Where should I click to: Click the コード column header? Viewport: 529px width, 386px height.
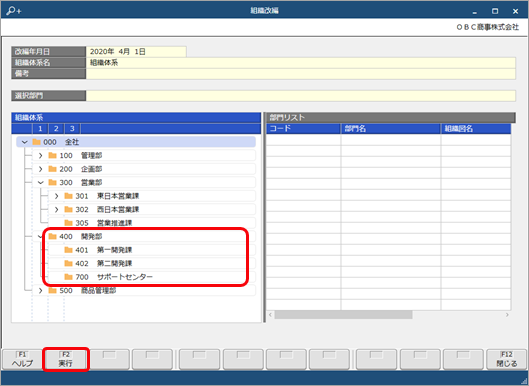303,129
